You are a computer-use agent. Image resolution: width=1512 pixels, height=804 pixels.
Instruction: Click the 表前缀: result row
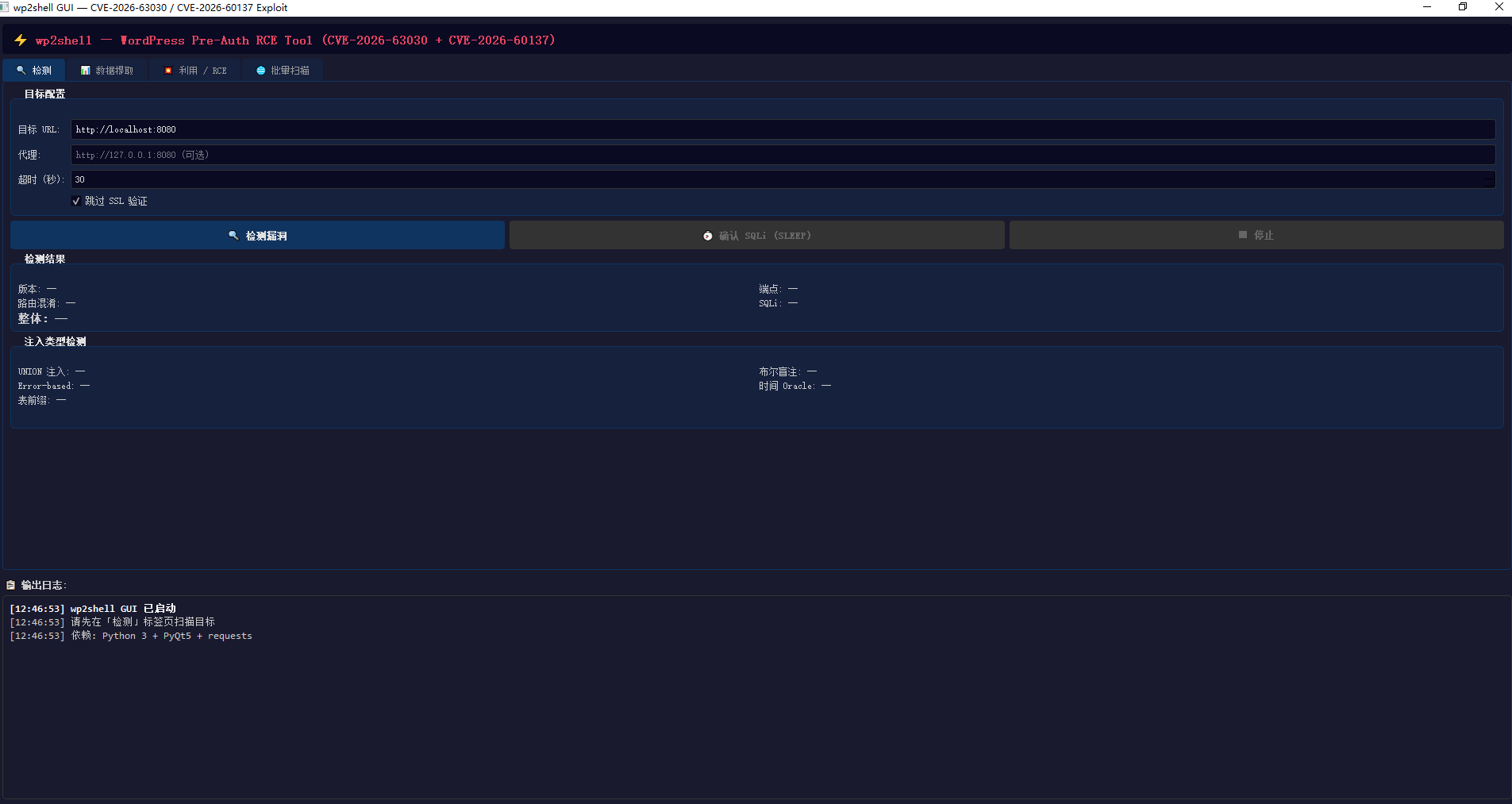[x=42, y=400]
